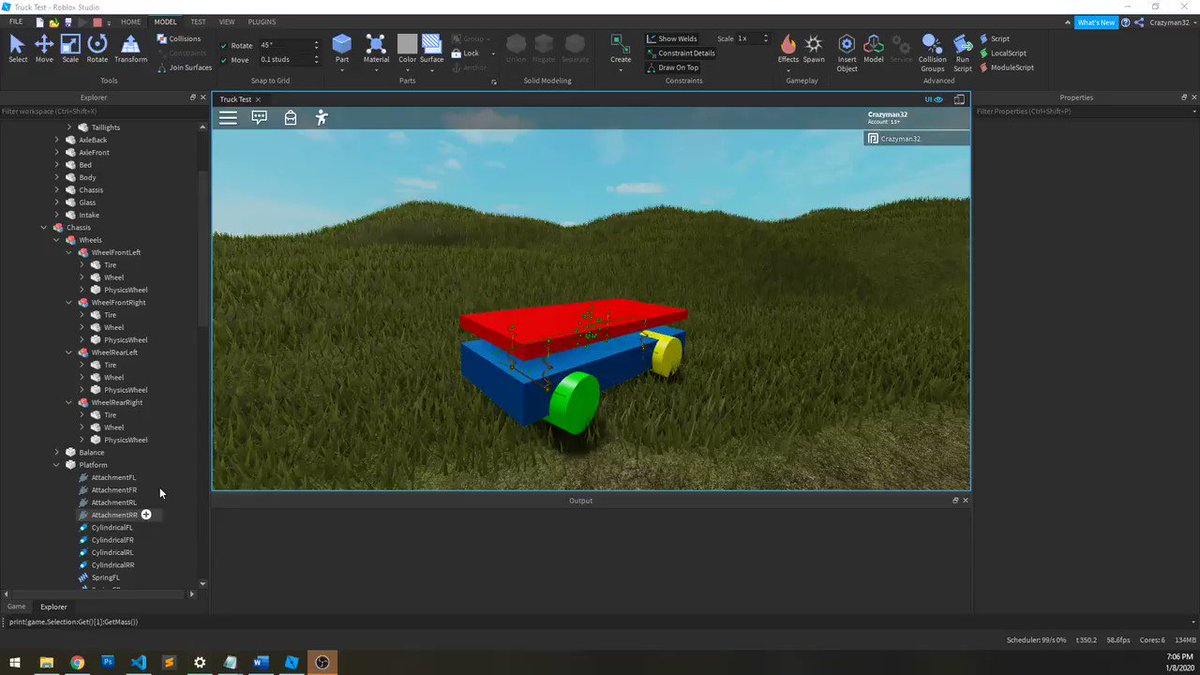Select CylindricalFL in Explorer

[112, 528]
